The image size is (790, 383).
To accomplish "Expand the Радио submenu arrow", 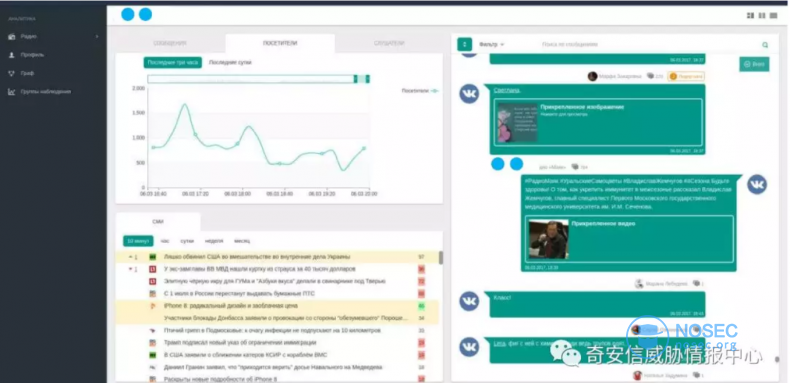I will [97, 36].
